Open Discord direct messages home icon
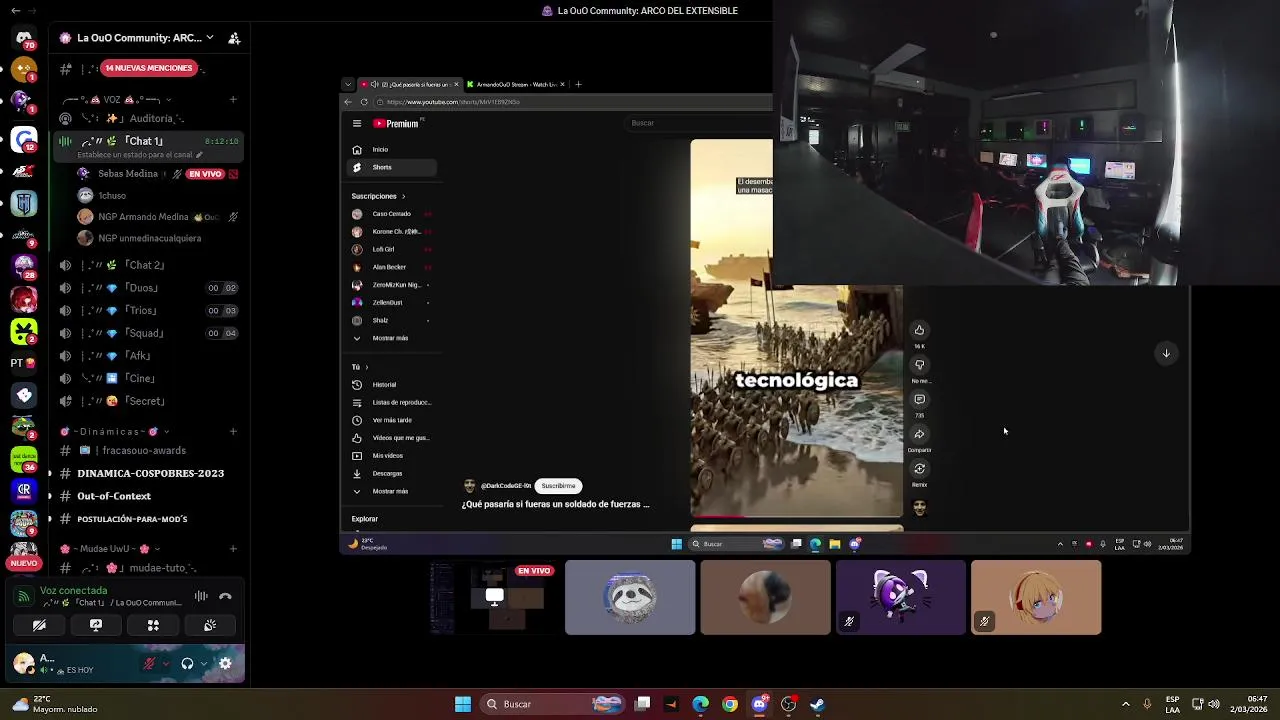The width and height of the screenshot is (1280, 720). point(24,39)
